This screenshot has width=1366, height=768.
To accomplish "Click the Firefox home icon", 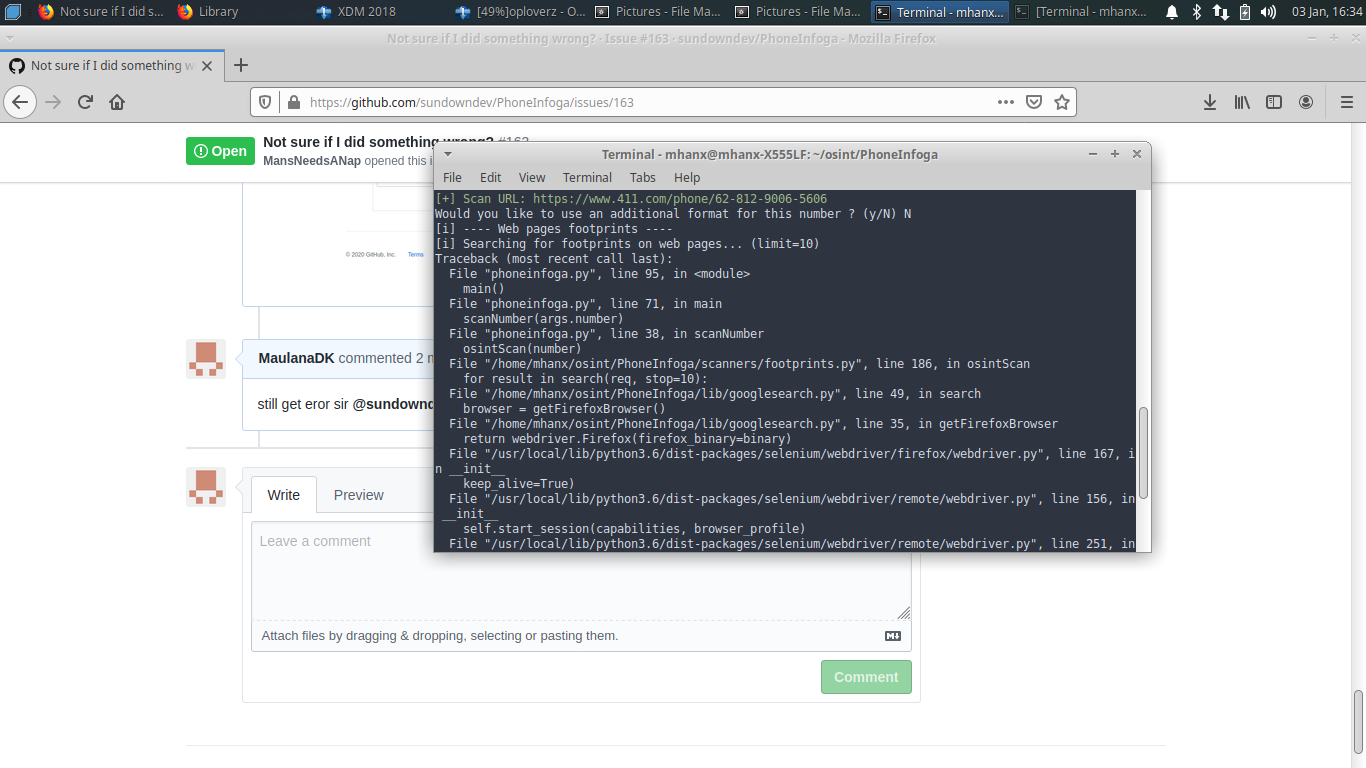I will coord(116,102).
